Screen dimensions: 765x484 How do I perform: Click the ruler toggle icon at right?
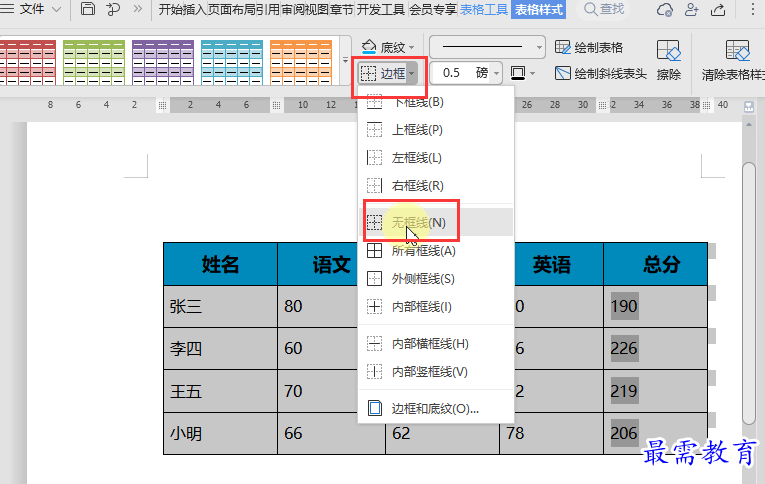[749, 106]
